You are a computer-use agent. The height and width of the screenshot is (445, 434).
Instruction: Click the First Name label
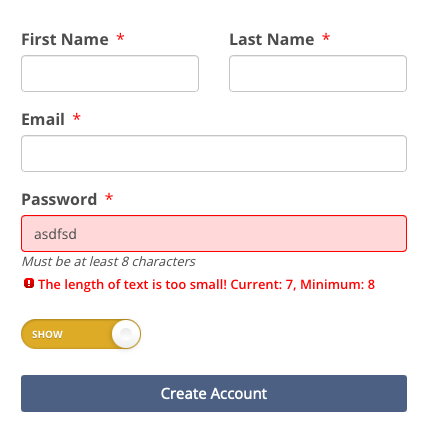pyautogui.click(x=65, y=39)
